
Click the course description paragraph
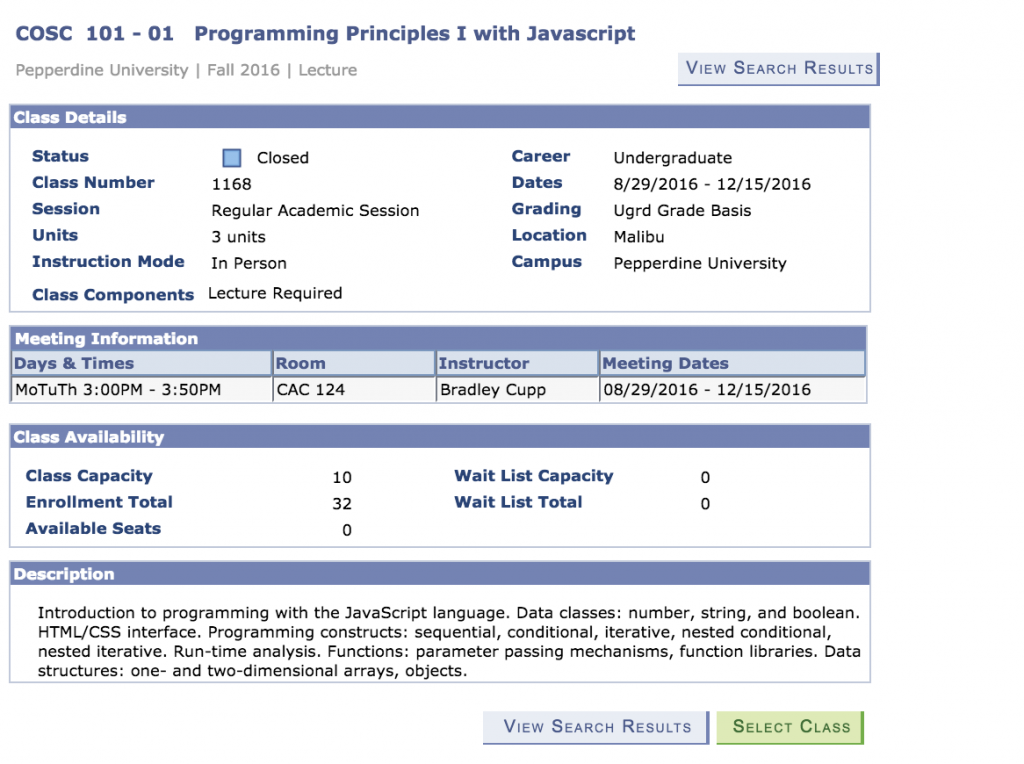[449, 642]
